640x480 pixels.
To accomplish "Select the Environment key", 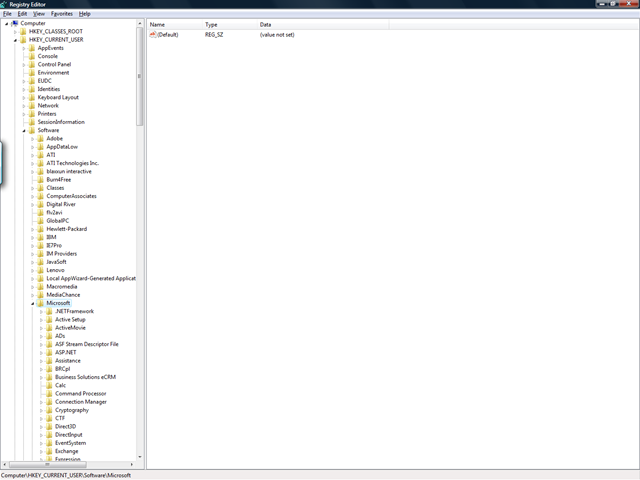I will point(53,73).
